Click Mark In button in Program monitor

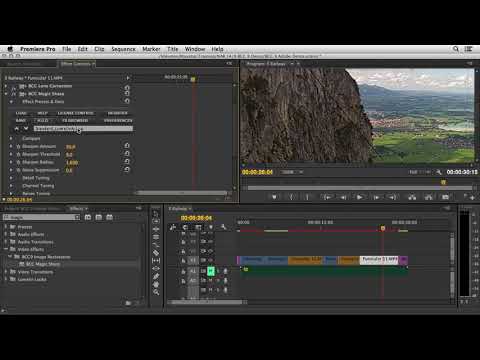(291, 197)
